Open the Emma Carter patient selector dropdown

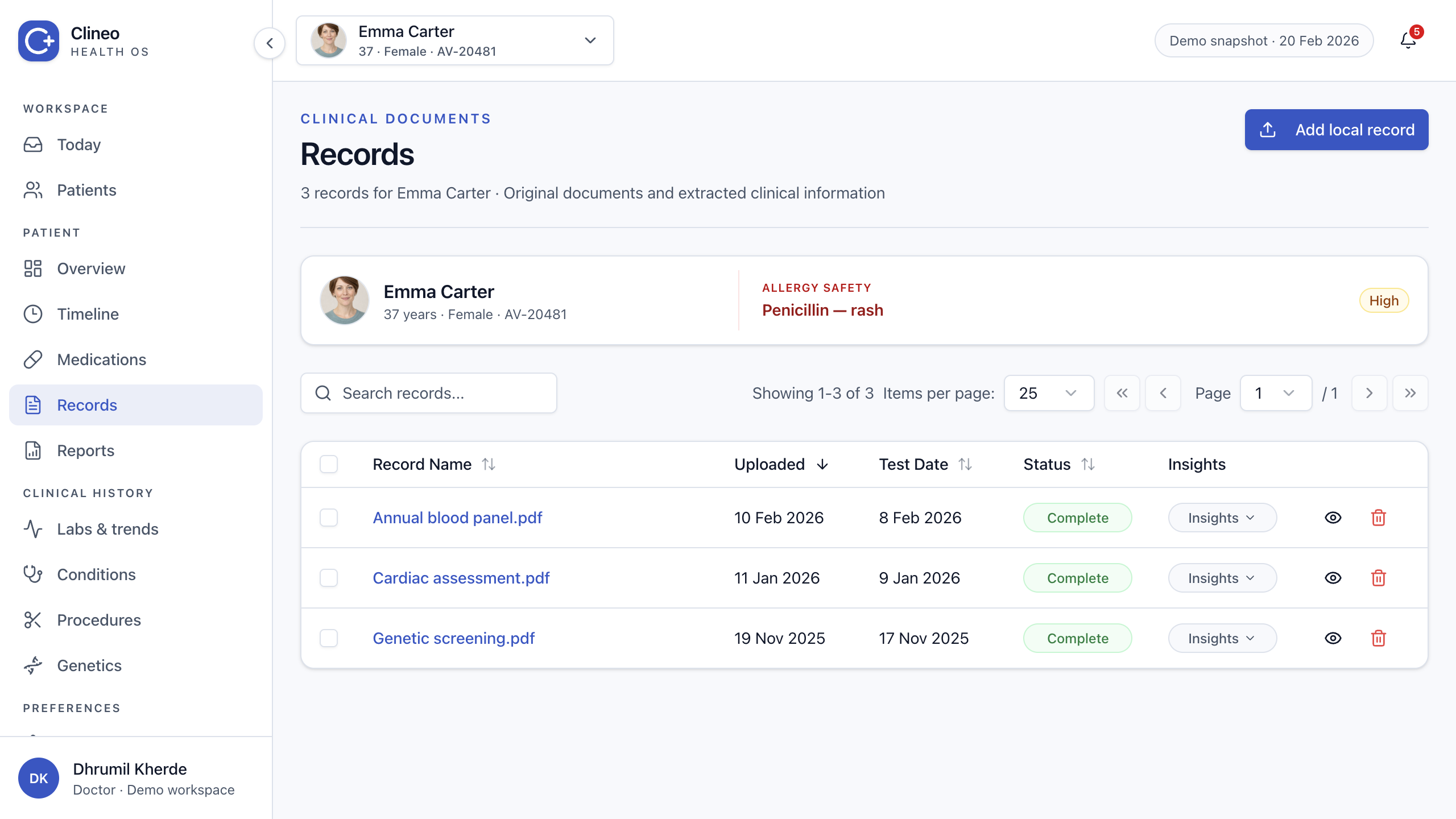click(455, 40)
